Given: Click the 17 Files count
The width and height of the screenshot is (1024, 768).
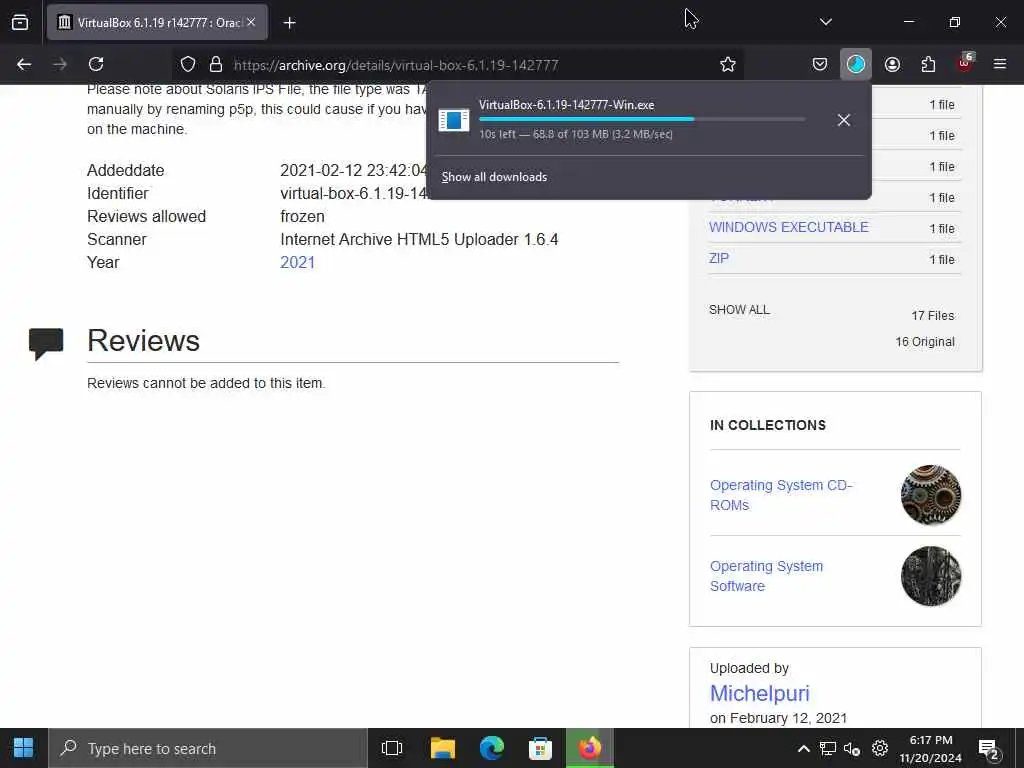Looking at the screenshot, I should [x=933, y=315].
